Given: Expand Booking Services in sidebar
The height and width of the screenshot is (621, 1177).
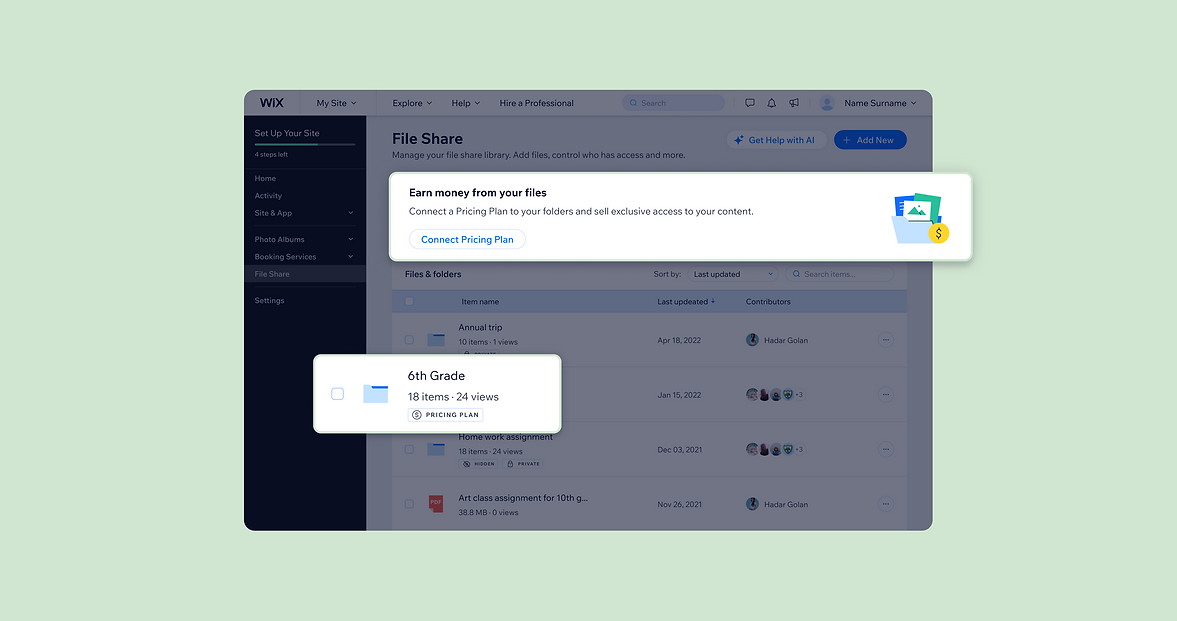Looking at the screenshot, I should point(304,257).
